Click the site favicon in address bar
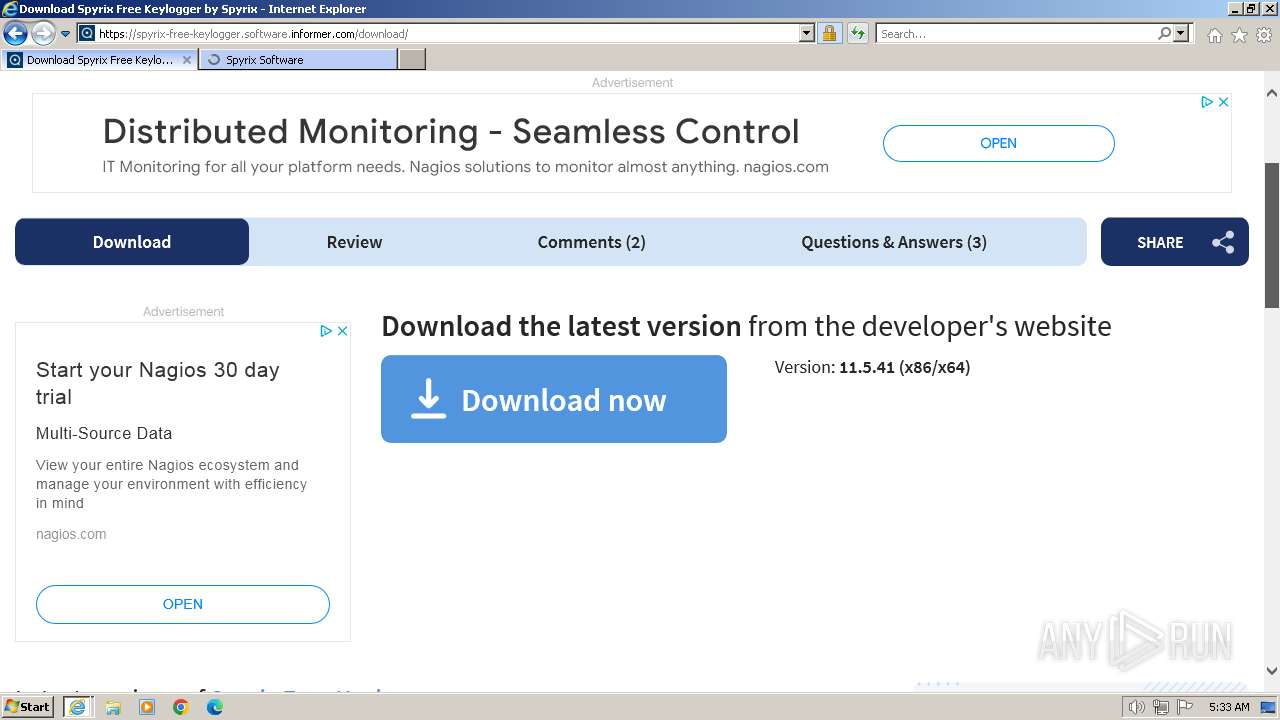1280x720 pixels. coord(87,33)
